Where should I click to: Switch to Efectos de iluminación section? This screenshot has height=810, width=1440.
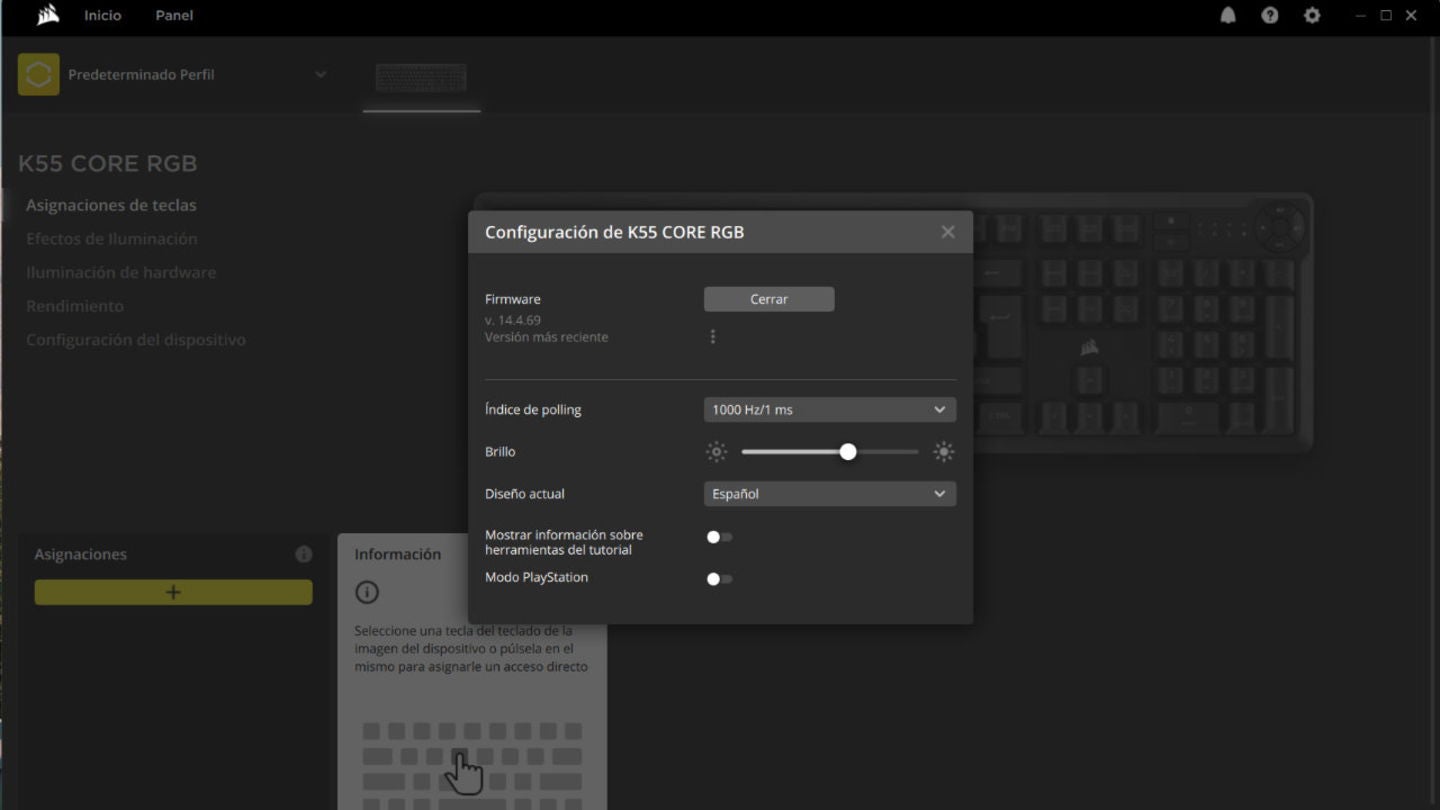112,238
